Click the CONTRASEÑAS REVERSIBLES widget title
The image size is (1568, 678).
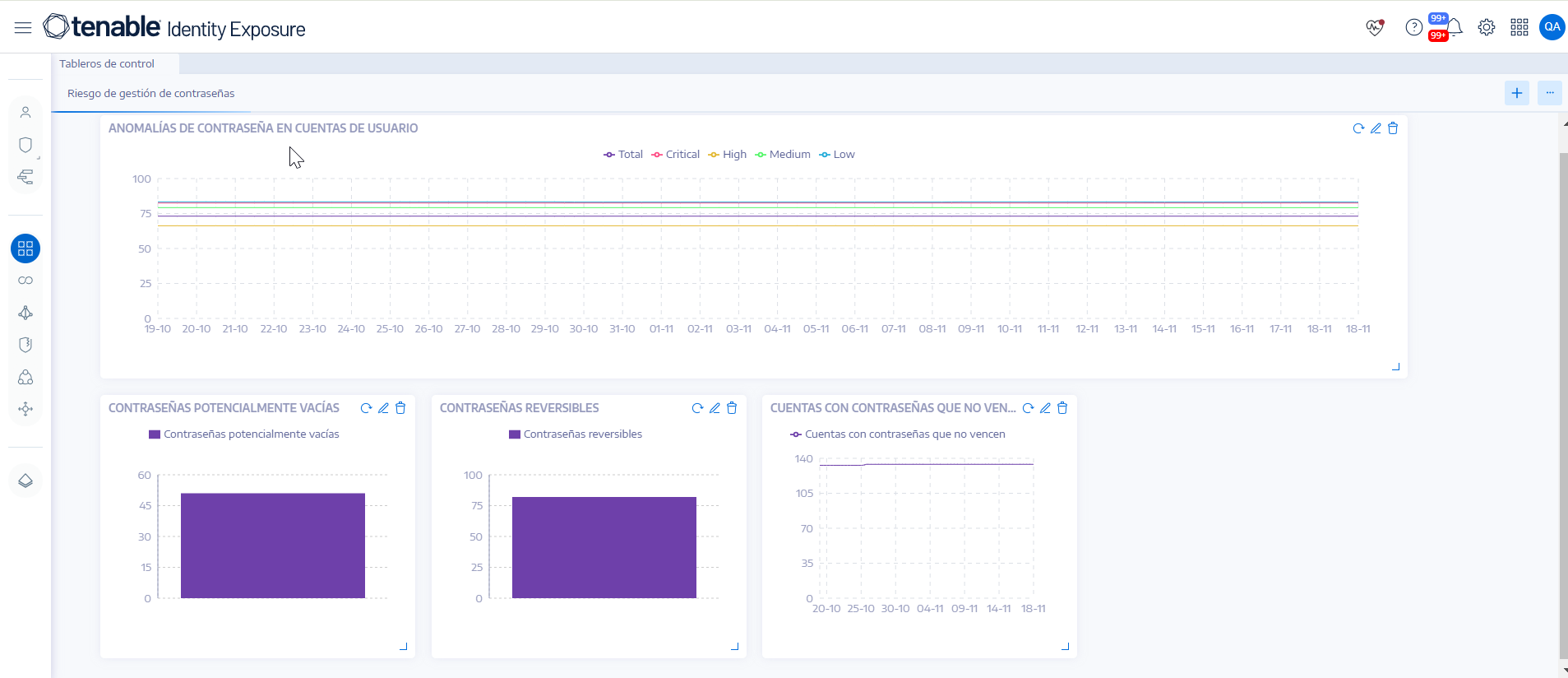pyautogui.click(x=520, y=408)
